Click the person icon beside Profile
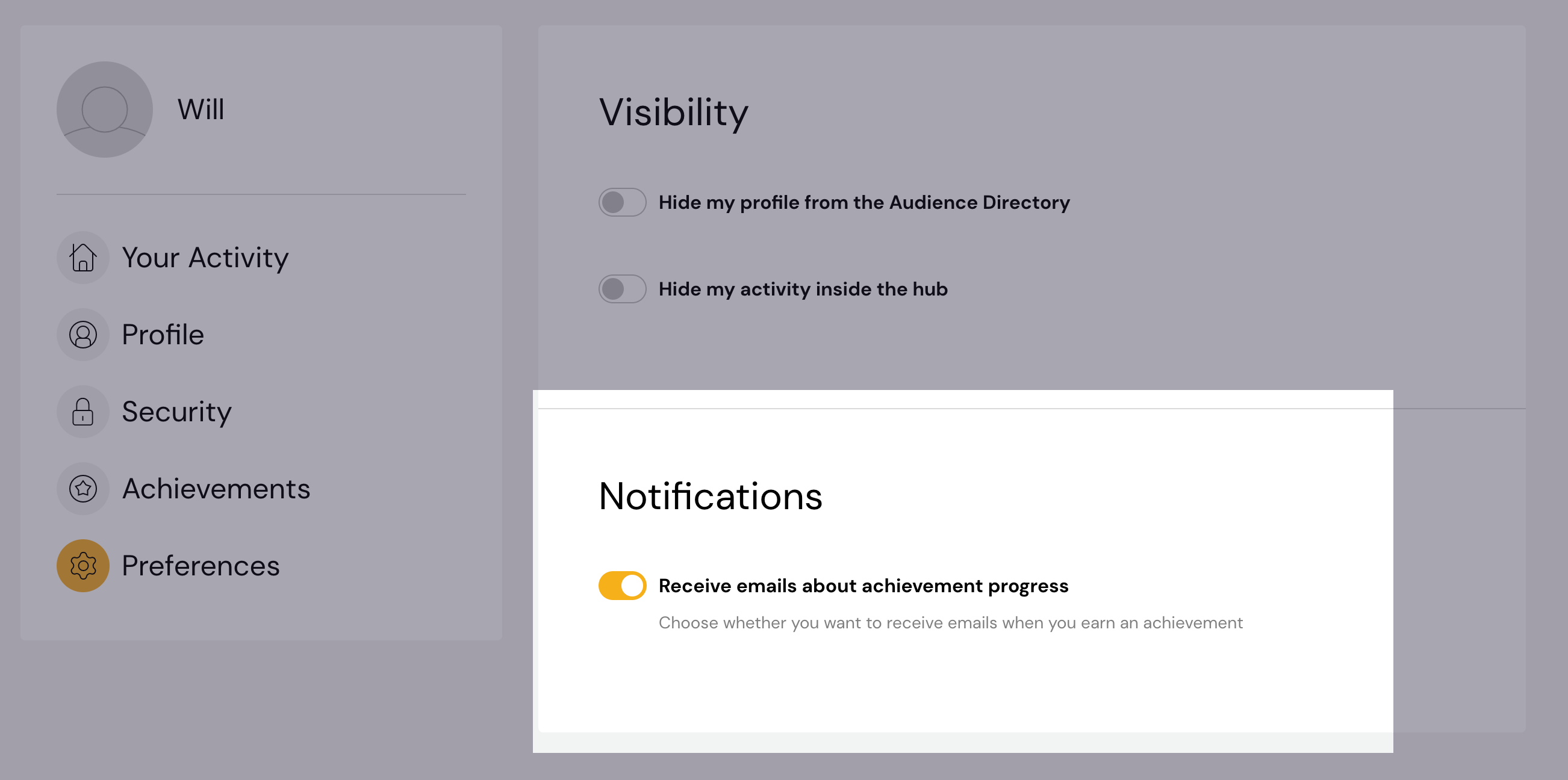The height and width of the screenshot is (780, 1568). tap(82, 335)
